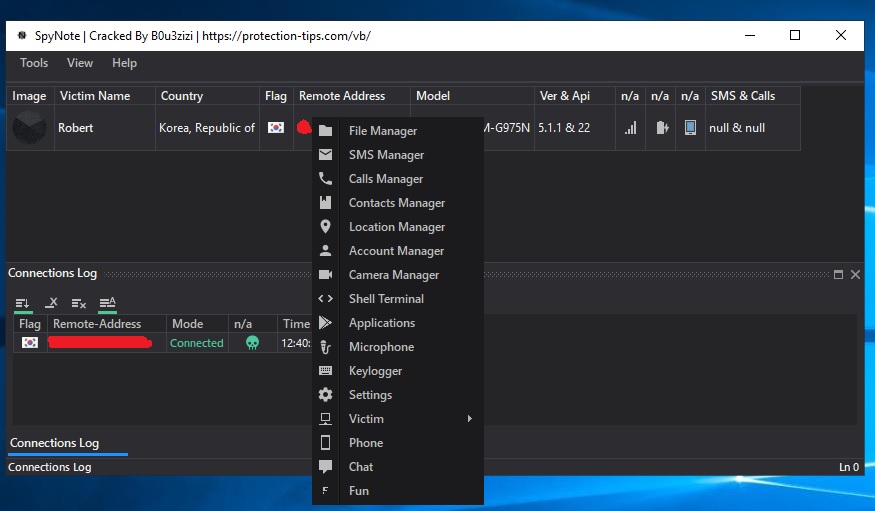Pick Account Manager in the menu
Image resolution: width=875 pixels, height=511 pixels.
click(x=397, y=250)
